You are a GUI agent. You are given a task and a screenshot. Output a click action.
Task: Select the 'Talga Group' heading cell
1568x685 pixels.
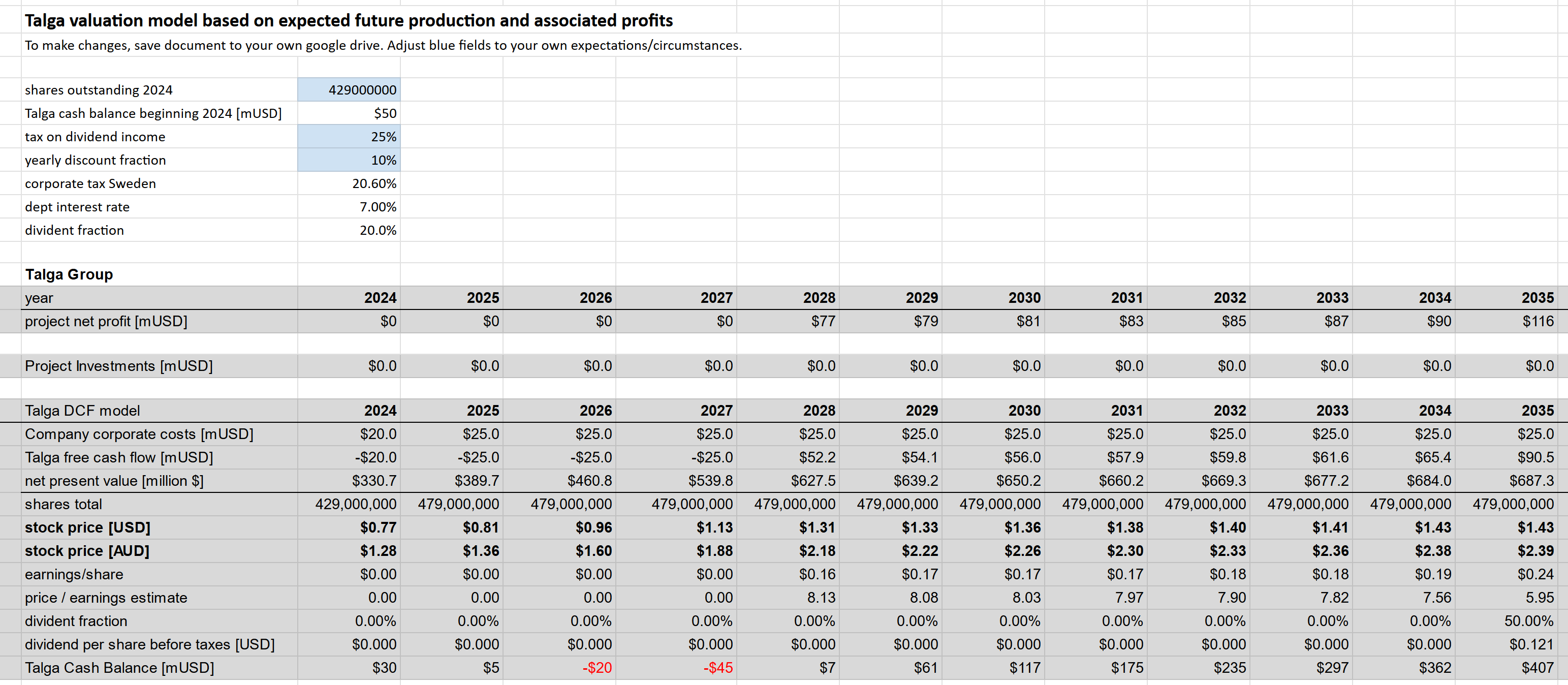69,274
